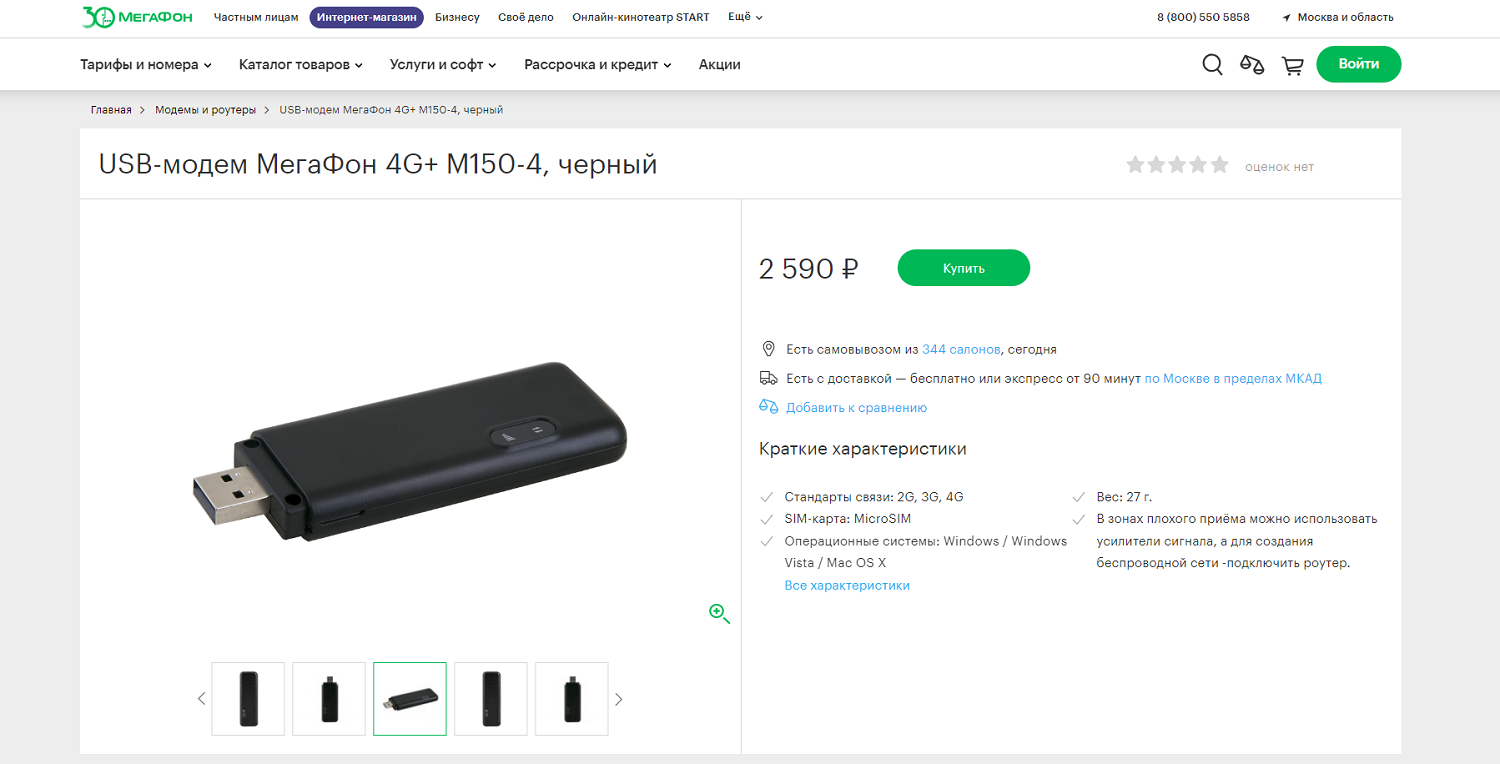
Task: Expand Рассрочка и кредит menu
Action: coord(598,64)
